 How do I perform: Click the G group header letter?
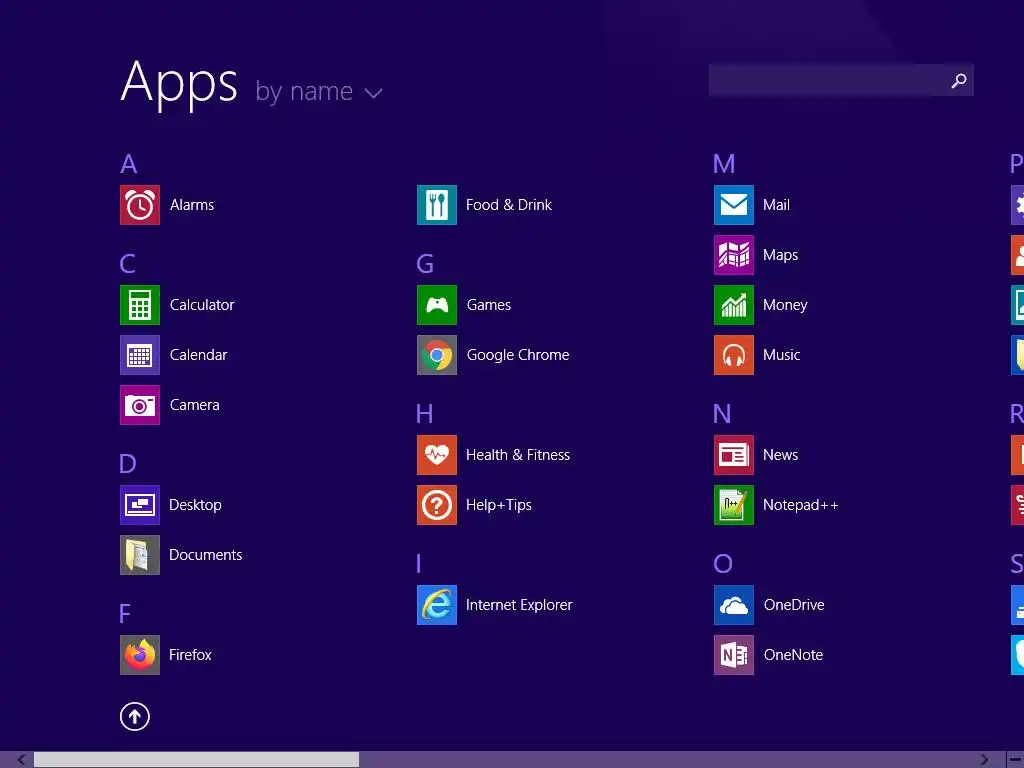click(425, 264)
